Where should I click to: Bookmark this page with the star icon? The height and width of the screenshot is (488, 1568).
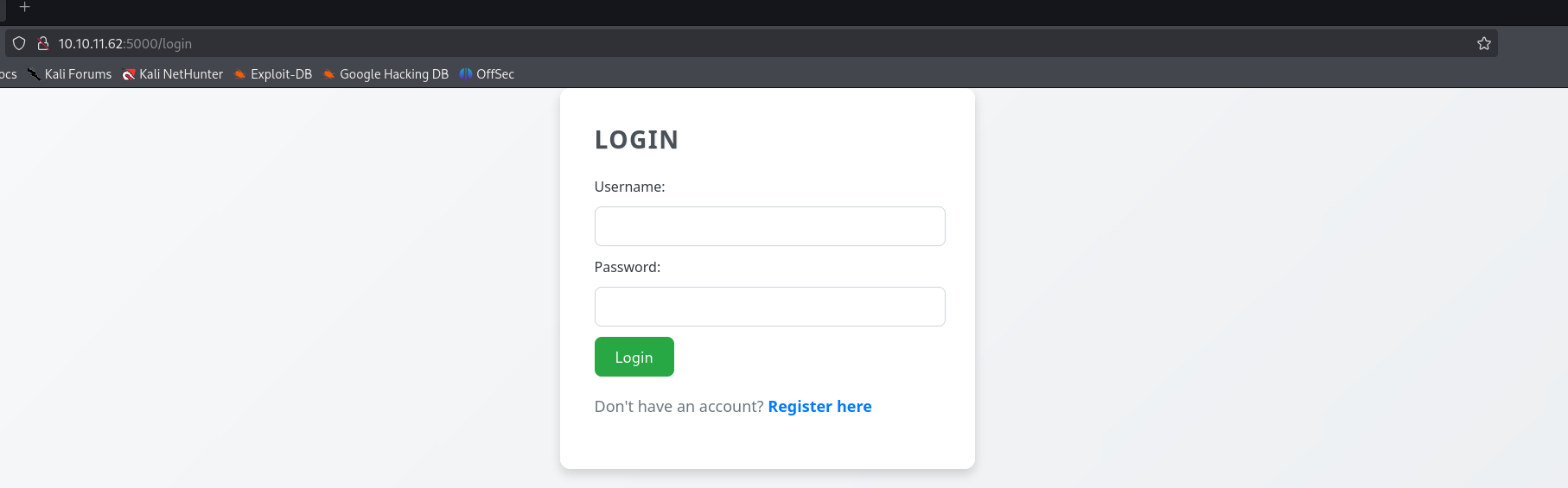click(x=1483, y=43)
